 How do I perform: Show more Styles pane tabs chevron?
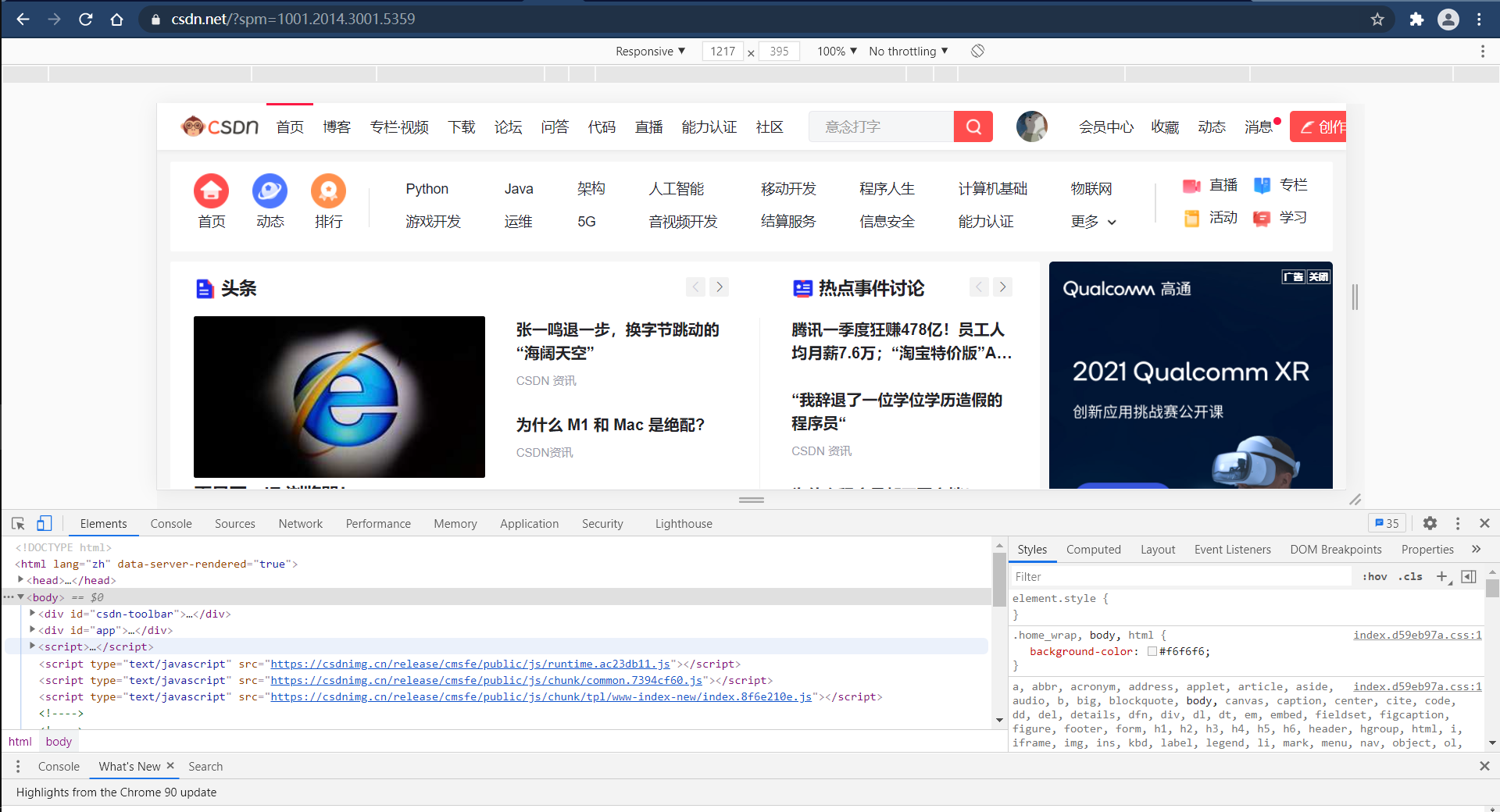(x=1476, y=549)
